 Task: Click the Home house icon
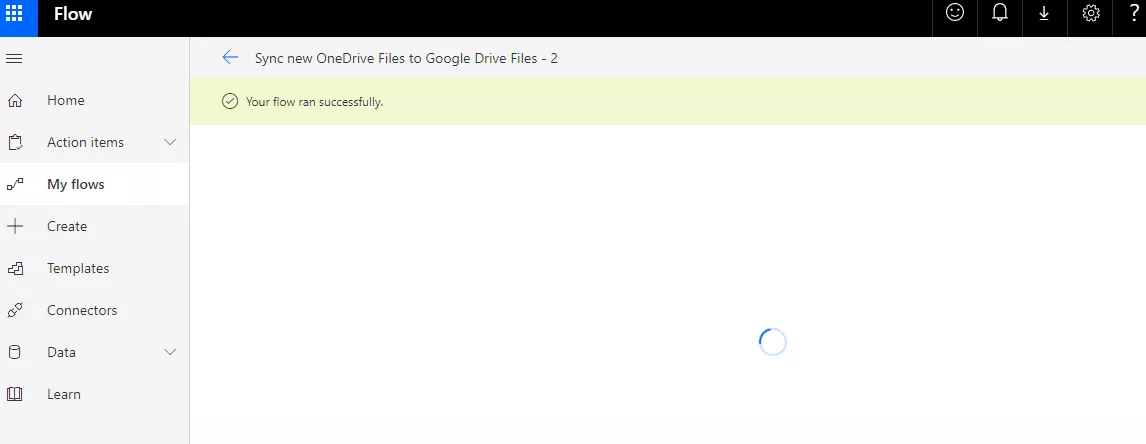tap(15, 100)
